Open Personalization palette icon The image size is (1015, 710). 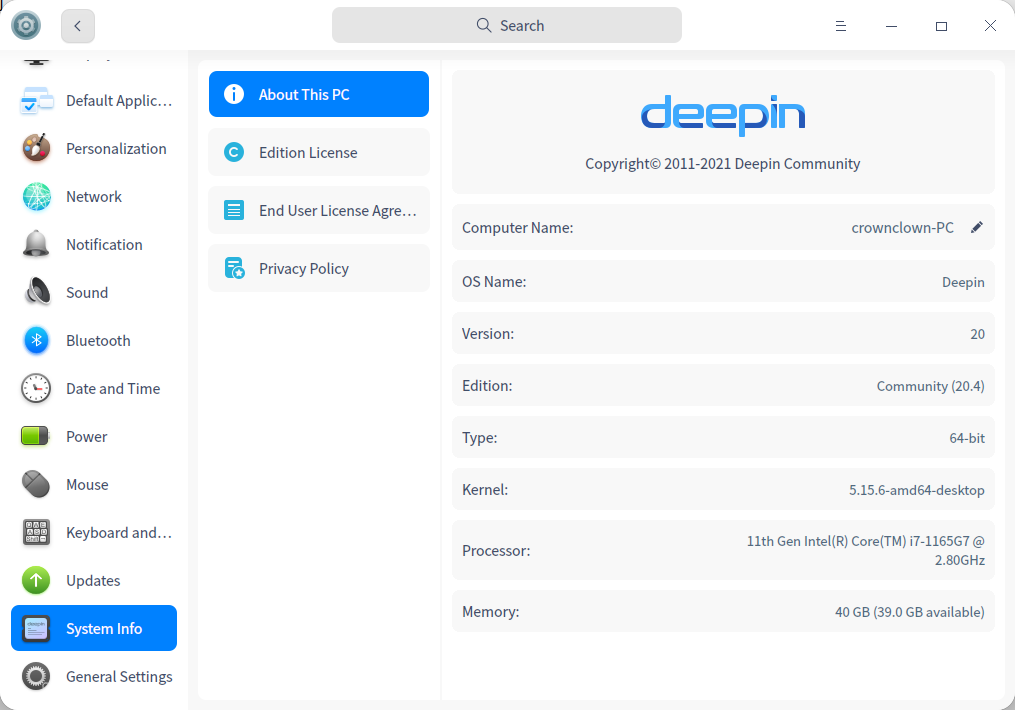pyautogui.click(x=36, y=149)
